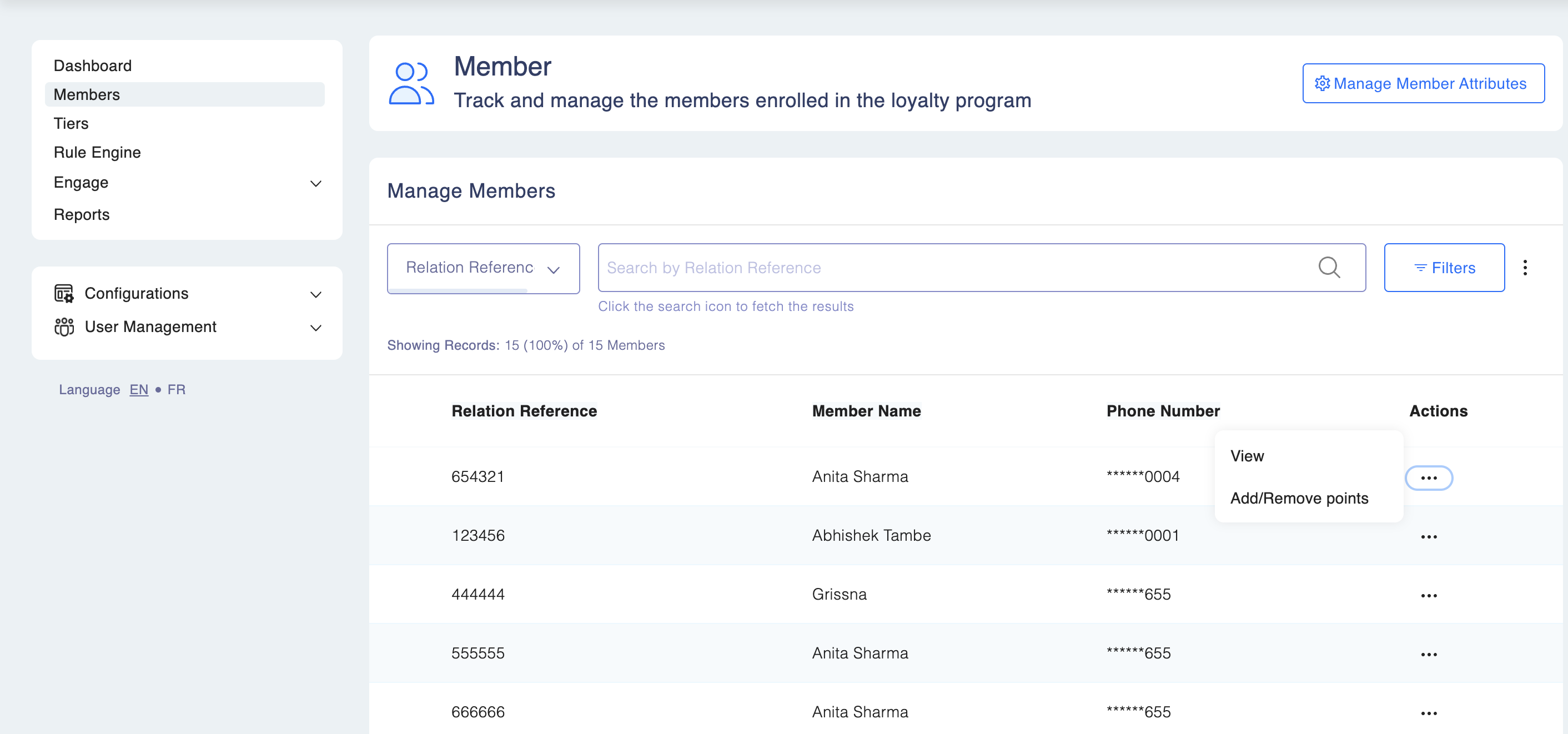Open actions for relation reference 666666
The height and width of the screenshot is (734, 1568).
coord(1428,713)
